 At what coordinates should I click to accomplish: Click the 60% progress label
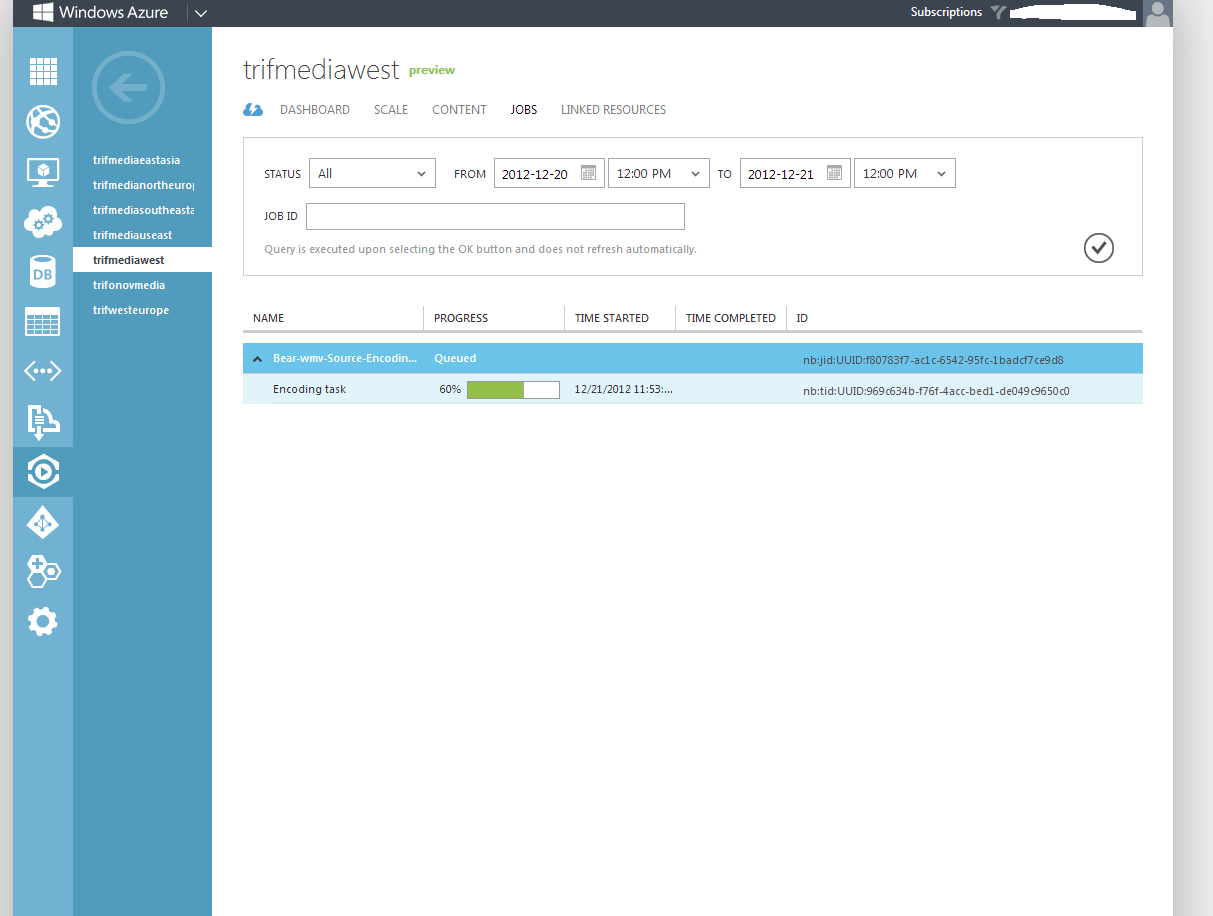tap(450, 390)
